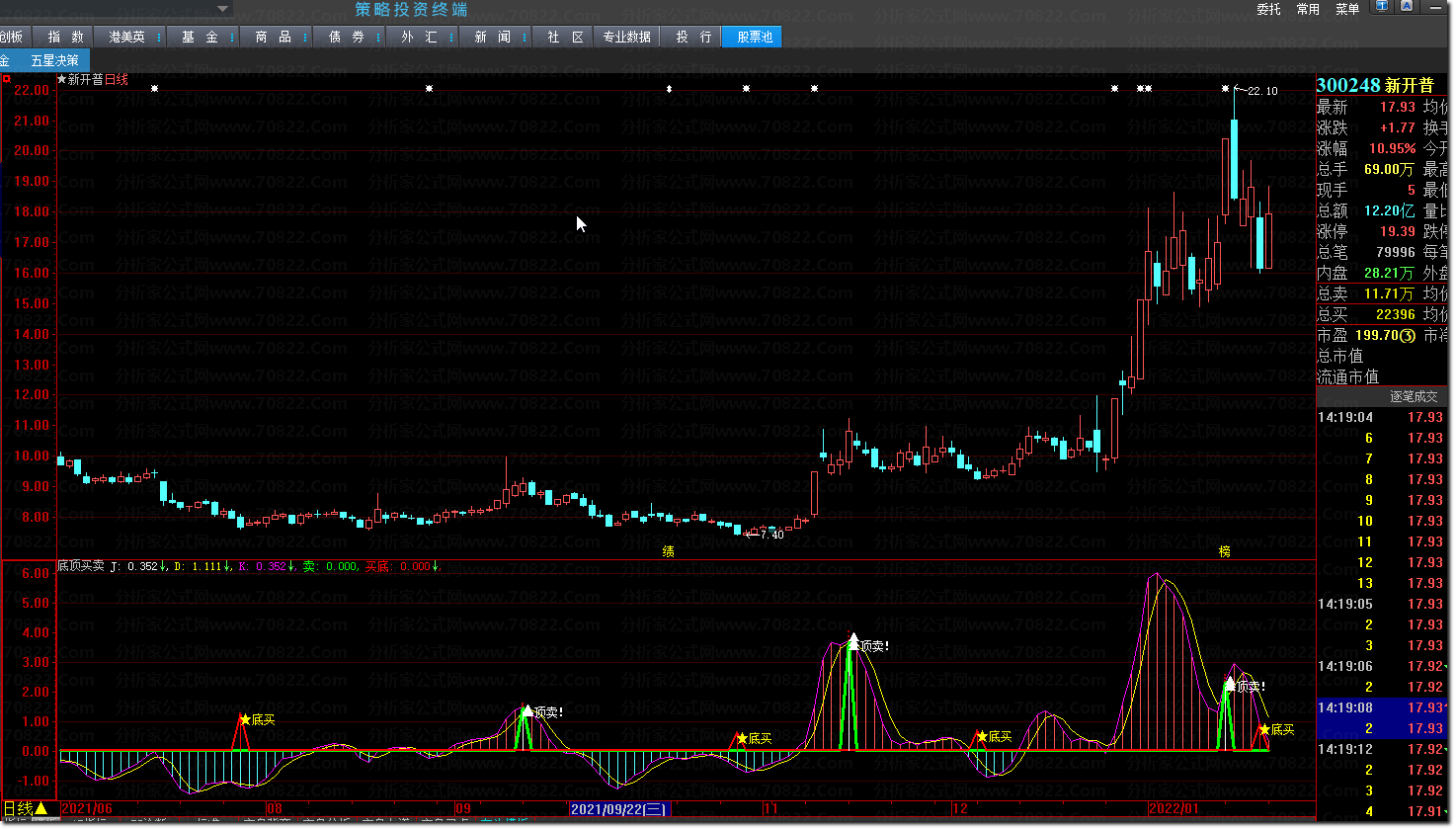Click the 绩 earnings marker under the chart
The image size is (1456, 829).
tap(669, 551)
